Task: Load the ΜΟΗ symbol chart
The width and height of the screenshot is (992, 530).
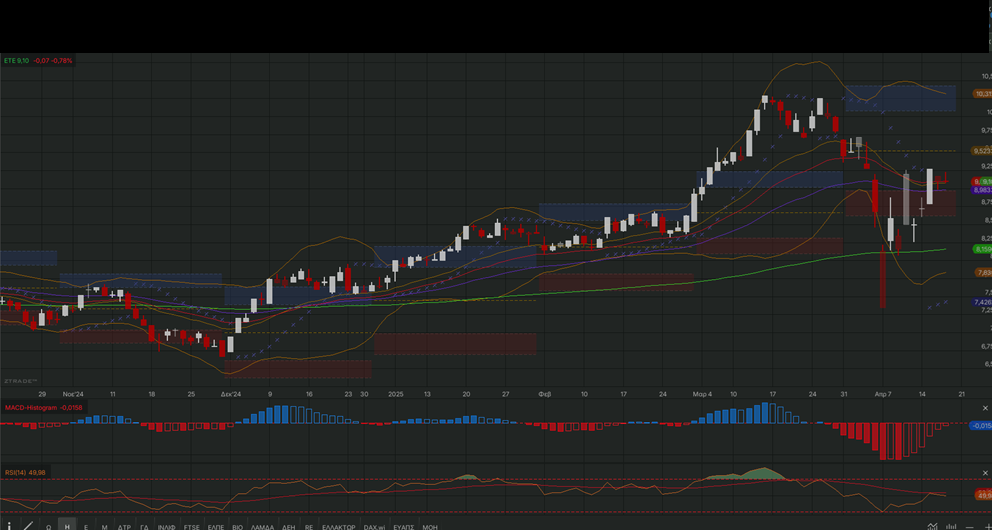Action: coord(430,527)
